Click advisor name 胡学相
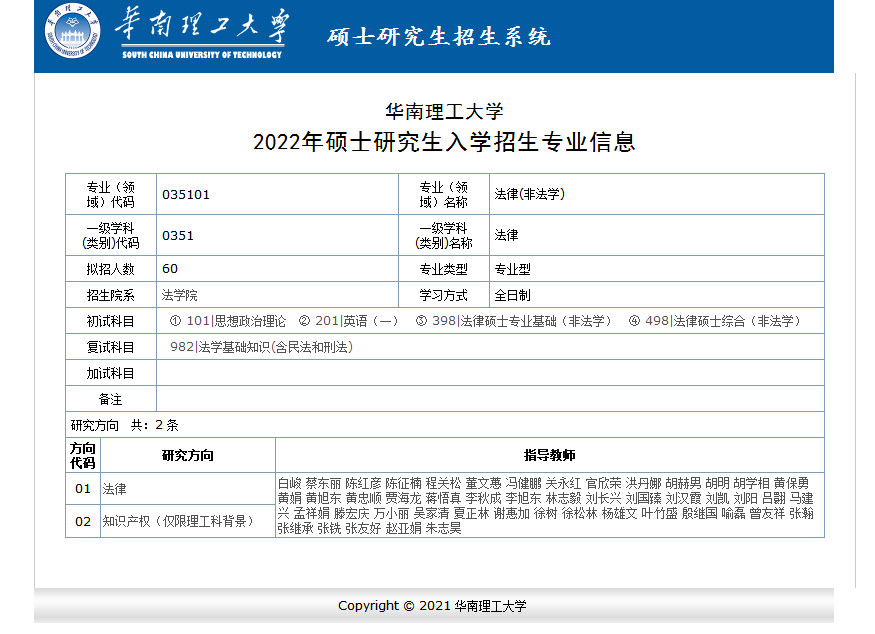The height and width of the screenshot is (634, 875). click(752, 483)
